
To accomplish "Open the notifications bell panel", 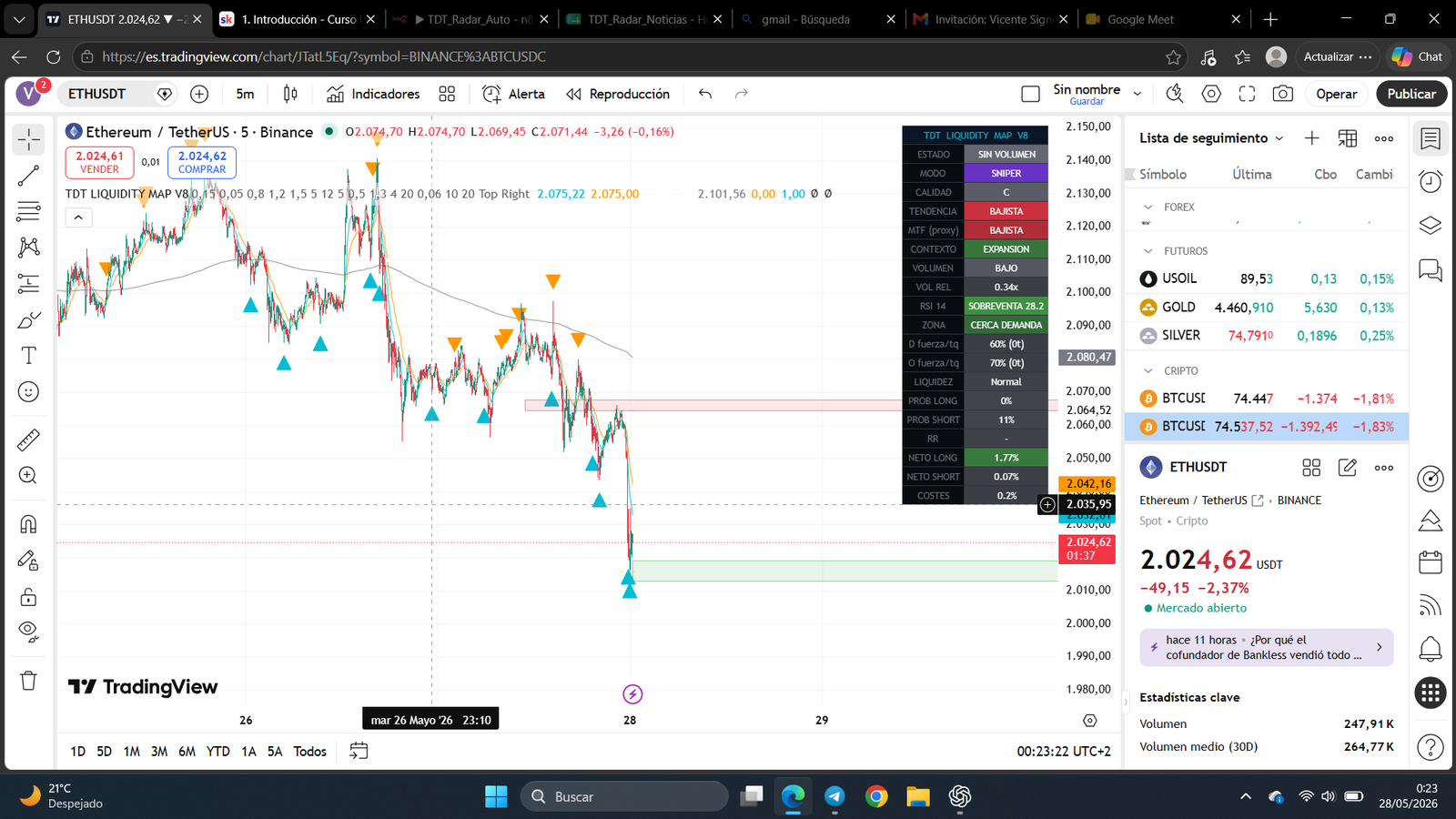I will pyautogui.click(x=1431, y=650).
